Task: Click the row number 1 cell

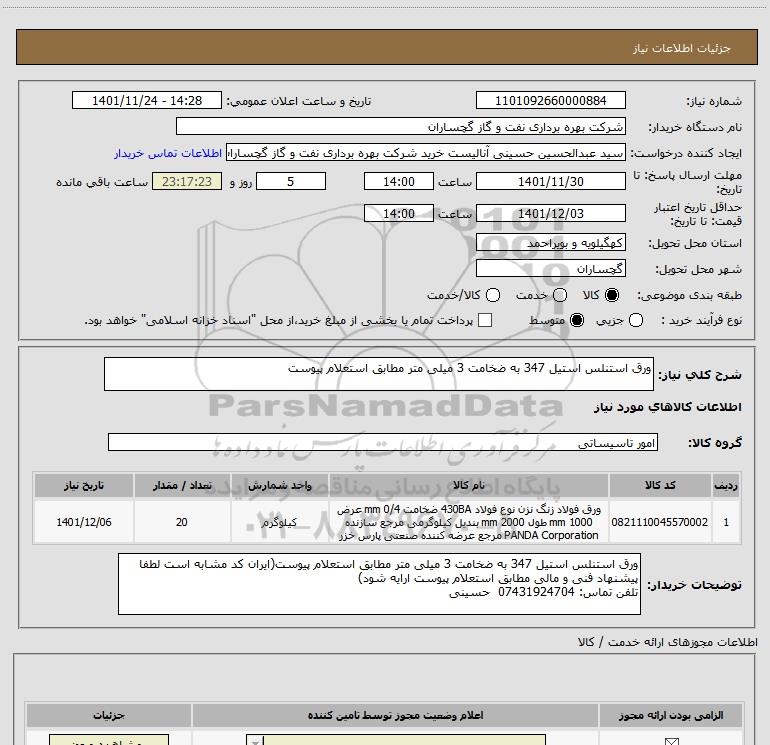Action: pos(726,522)
